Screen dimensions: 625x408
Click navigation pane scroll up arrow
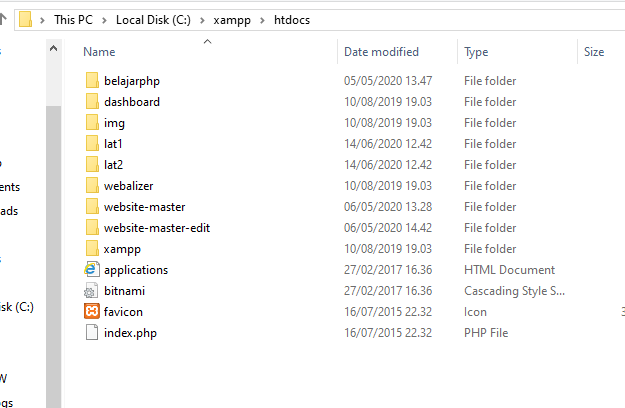pos(53,49)
